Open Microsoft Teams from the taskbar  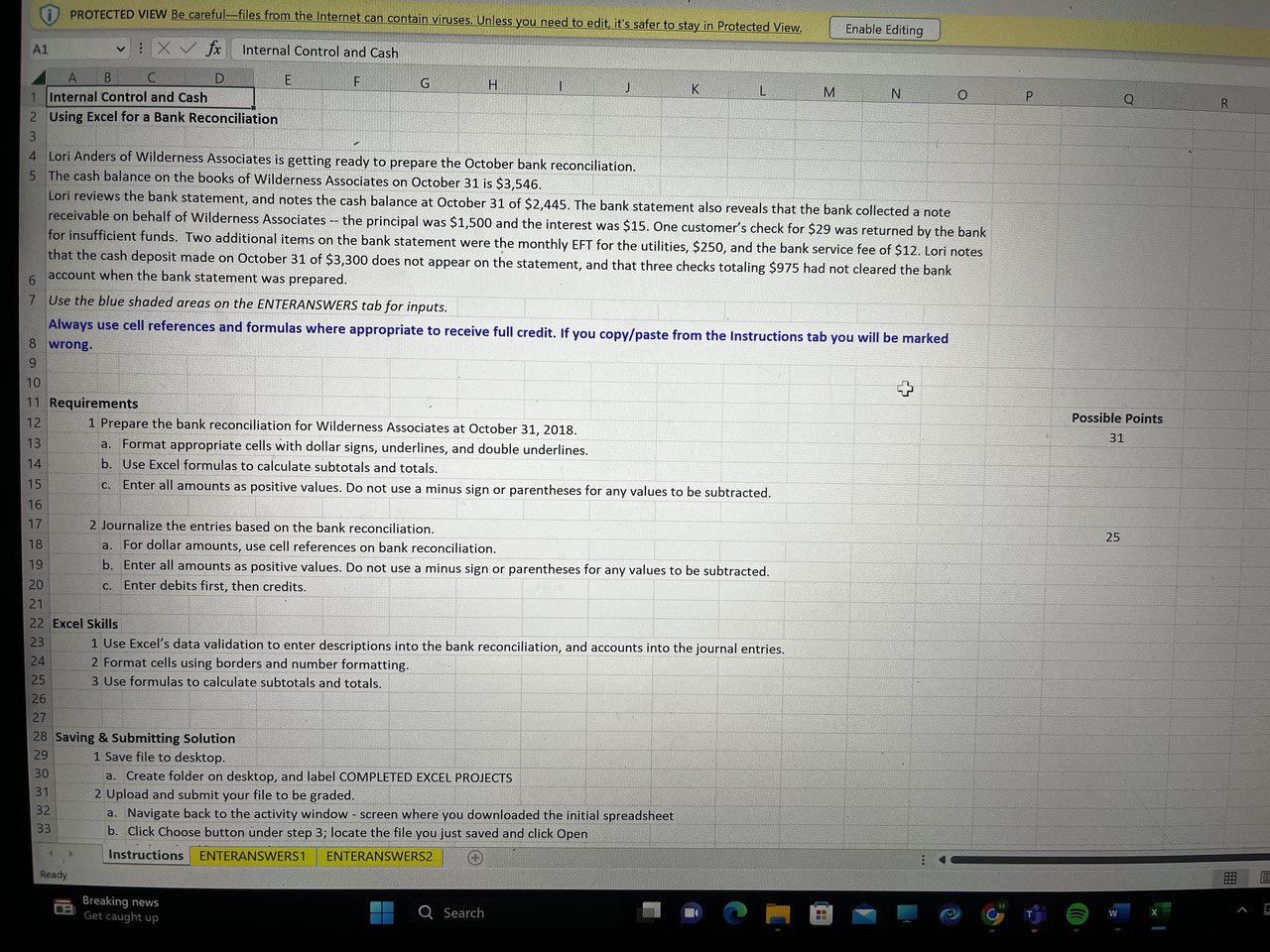[x=1033, y=912]
